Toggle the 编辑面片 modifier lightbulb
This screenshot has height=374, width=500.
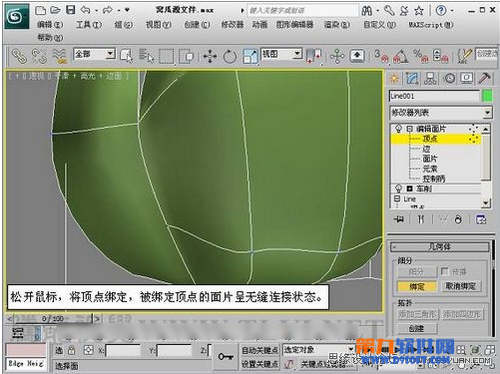(x=398, y=128)
